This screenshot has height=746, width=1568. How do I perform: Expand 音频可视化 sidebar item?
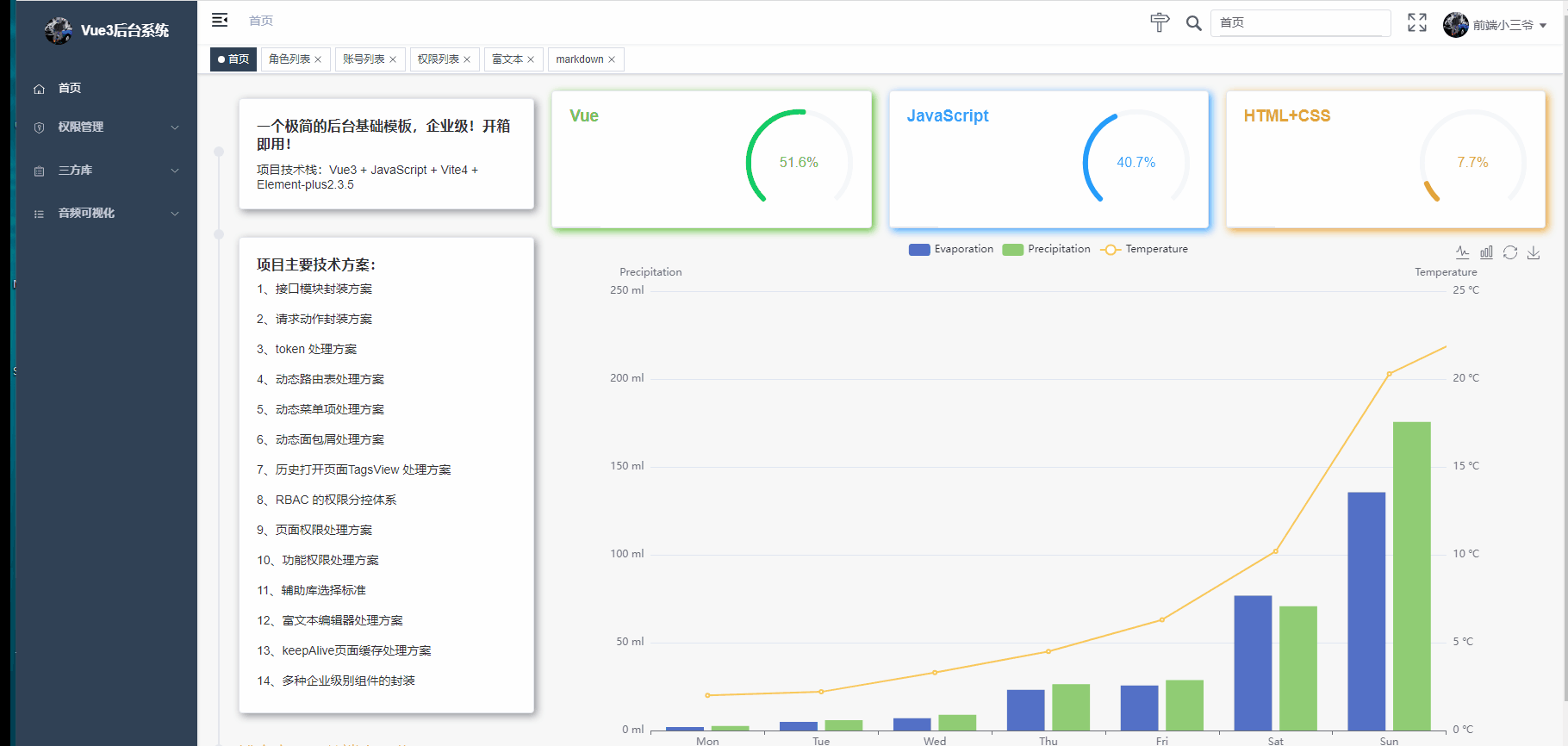point(105,214)
